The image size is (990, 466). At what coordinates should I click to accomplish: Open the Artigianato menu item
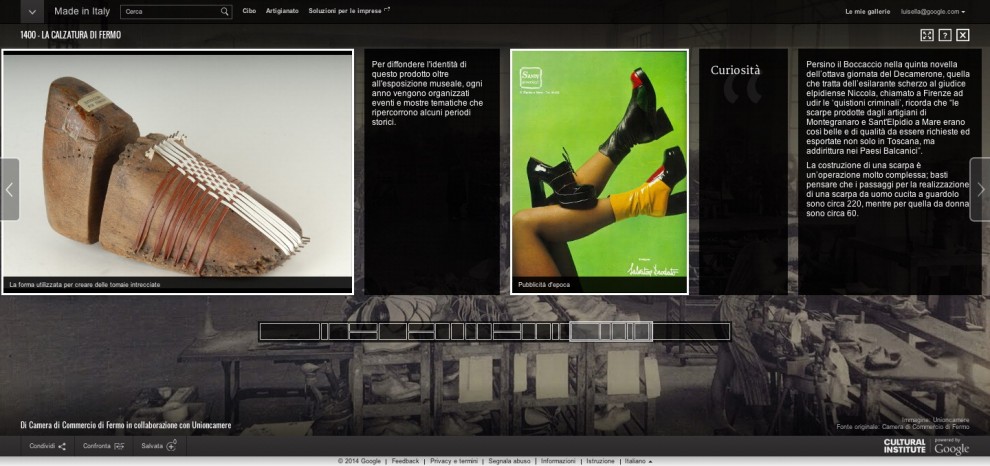282,11
